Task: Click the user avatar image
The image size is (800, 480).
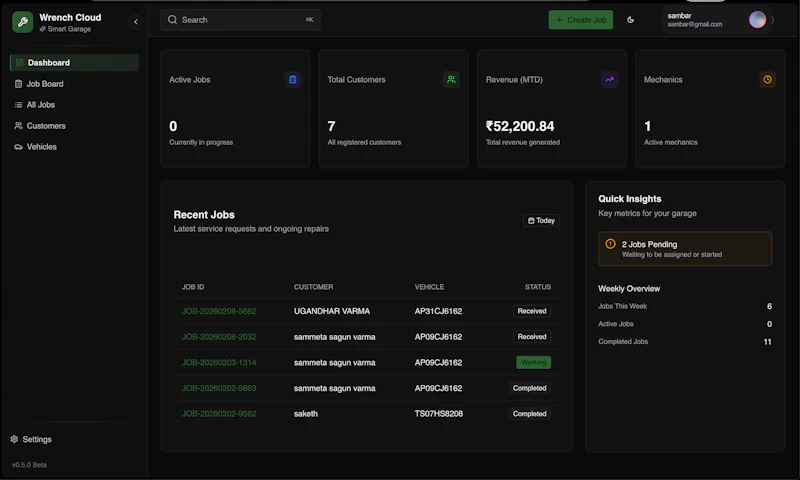Action: [757, 20]
